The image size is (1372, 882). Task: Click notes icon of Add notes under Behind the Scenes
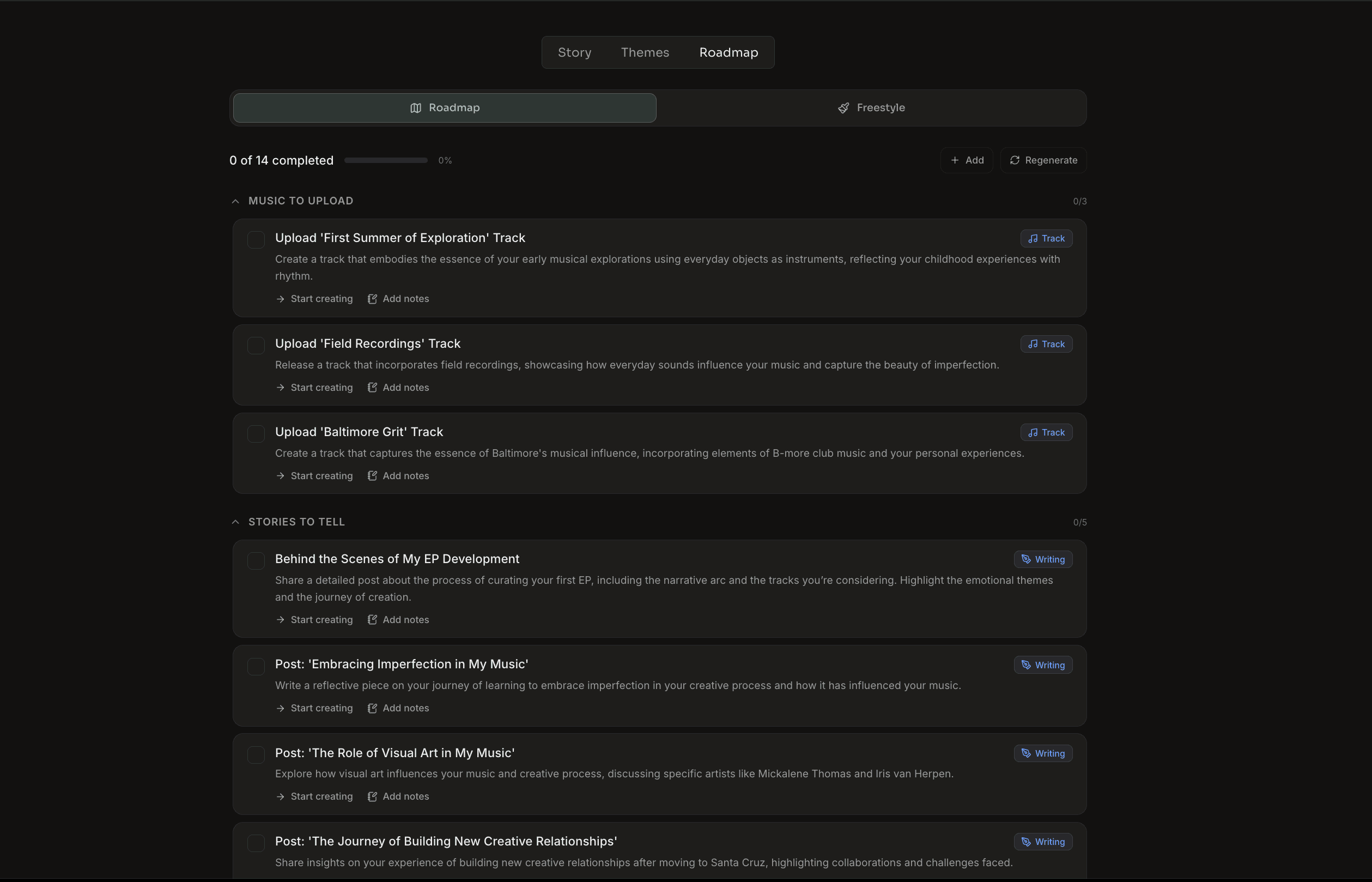tap(372, 620)
